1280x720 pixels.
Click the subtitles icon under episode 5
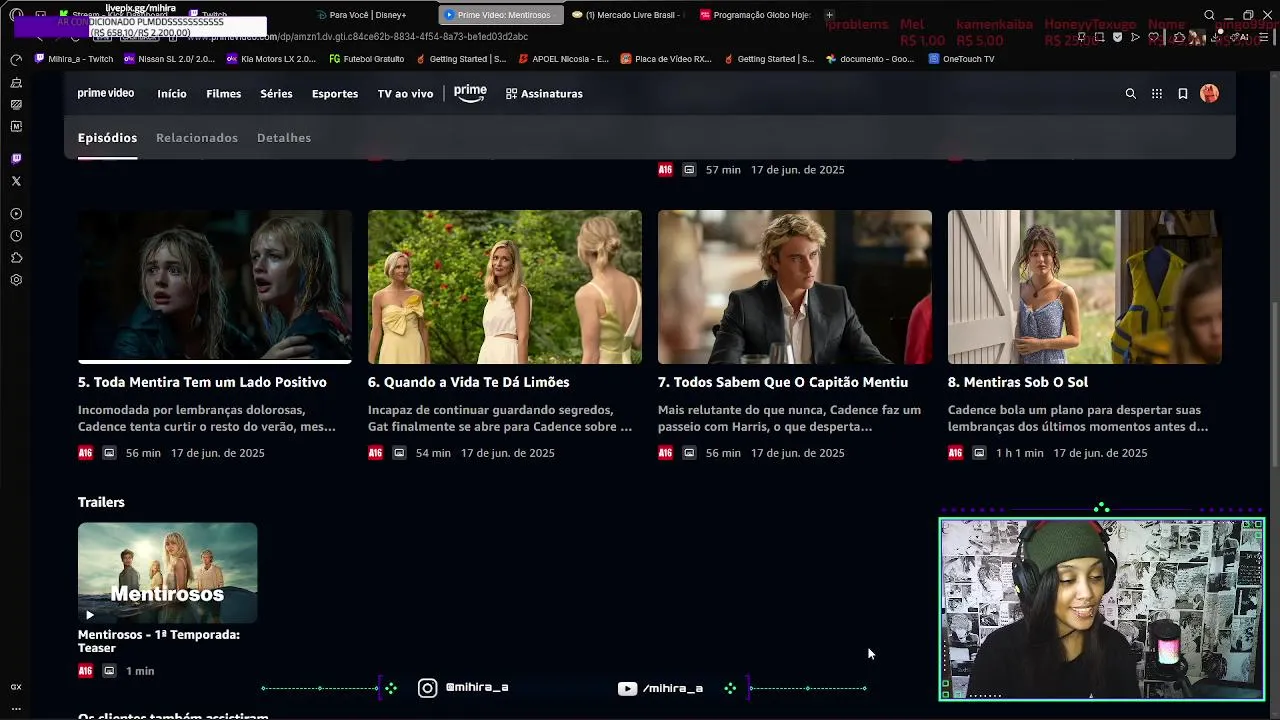pyautogui.click(x=109, y=453)
